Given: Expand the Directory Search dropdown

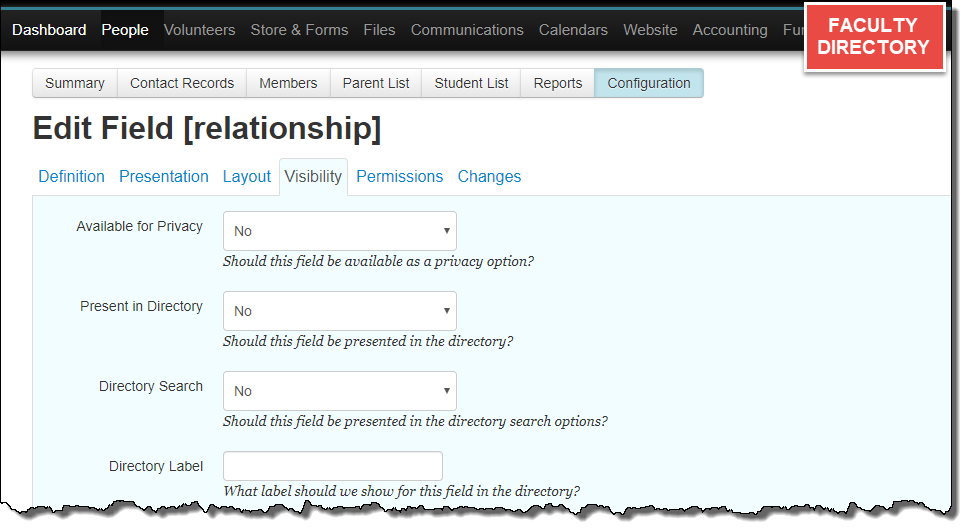Looking at the screenshot, I should (340, 391).
